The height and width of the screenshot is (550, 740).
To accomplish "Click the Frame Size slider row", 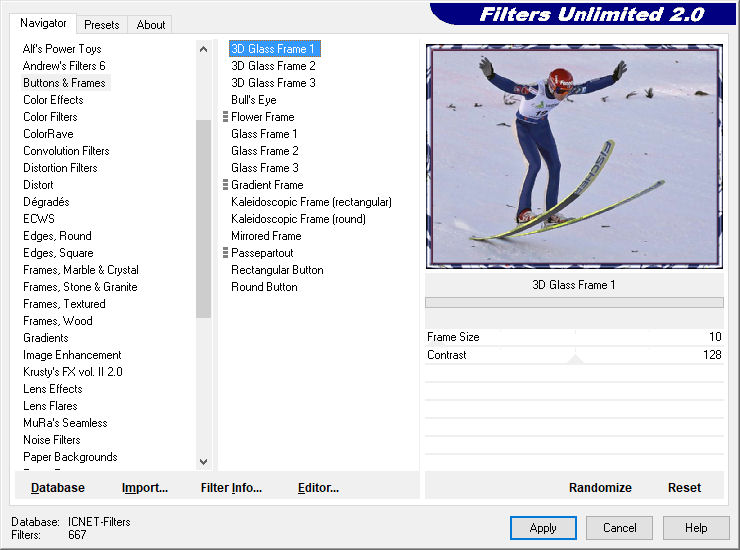I will [574, 337].
